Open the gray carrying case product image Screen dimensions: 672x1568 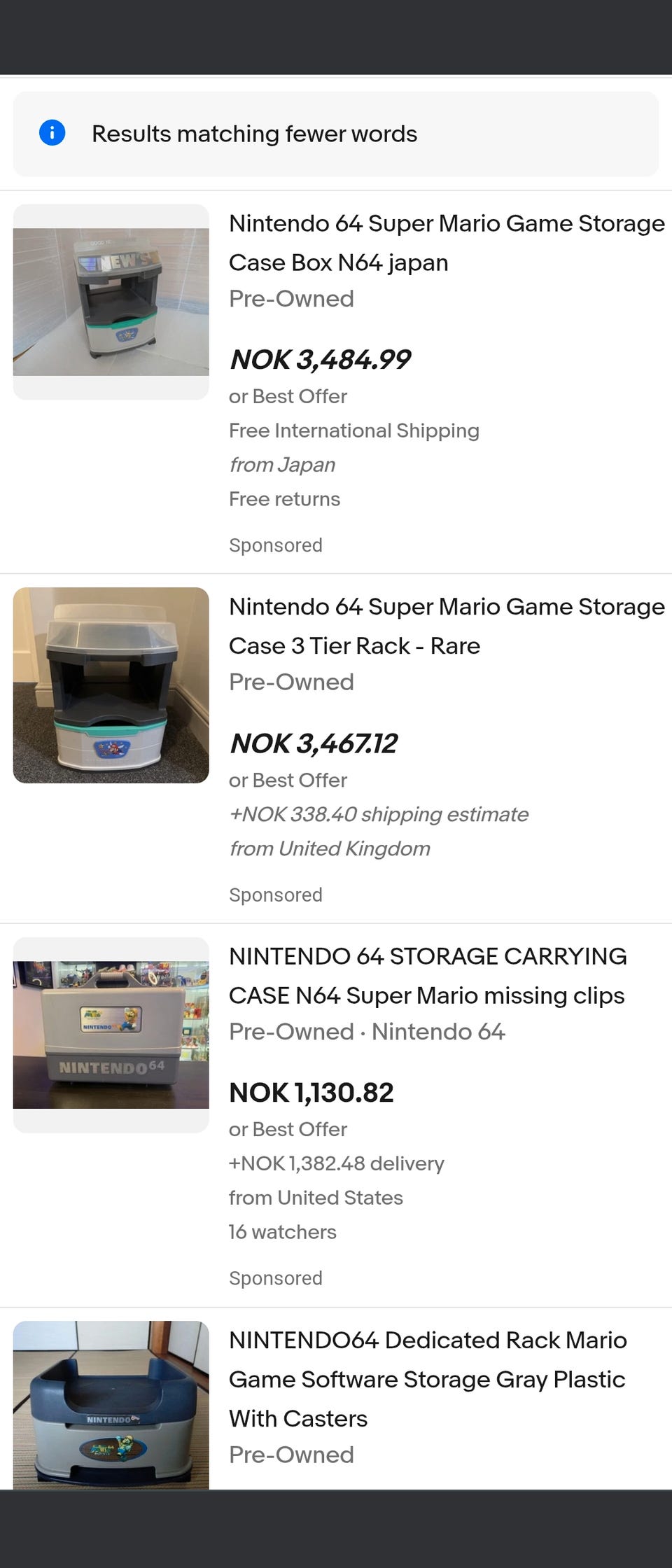pos(111,1034)
